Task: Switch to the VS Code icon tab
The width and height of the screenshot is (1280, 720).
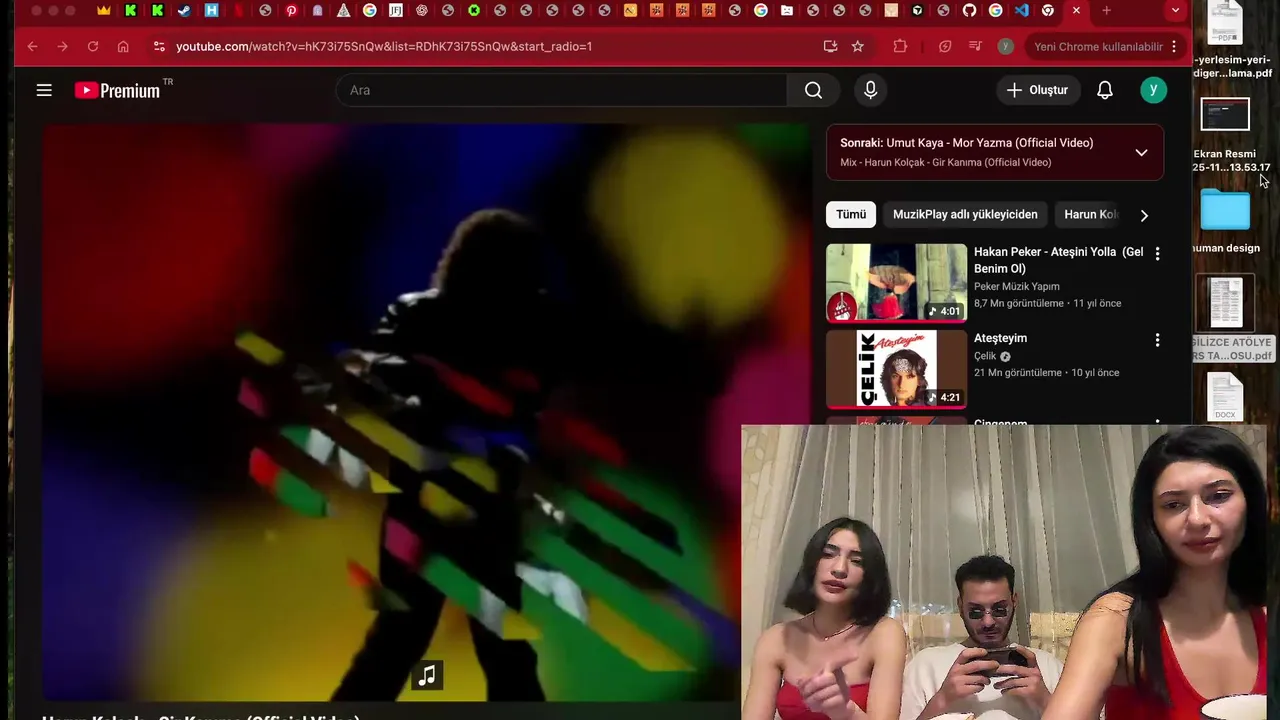Action: coord(1021,11)
